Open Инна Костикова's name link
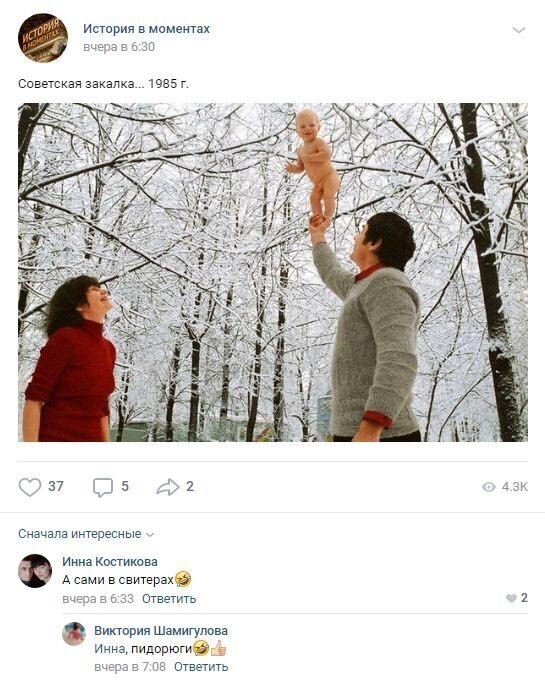545x692 pixels. (110, 561)
